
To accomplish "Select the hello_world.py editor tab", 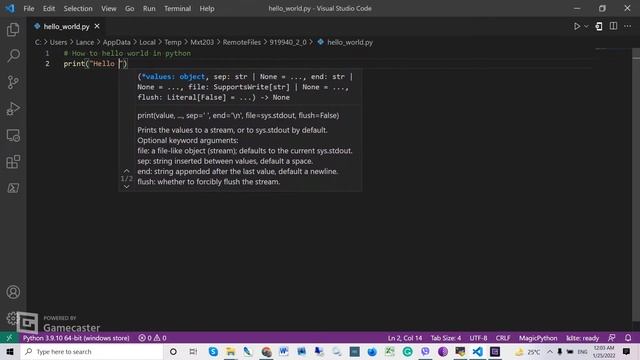I will pos(67,26).
